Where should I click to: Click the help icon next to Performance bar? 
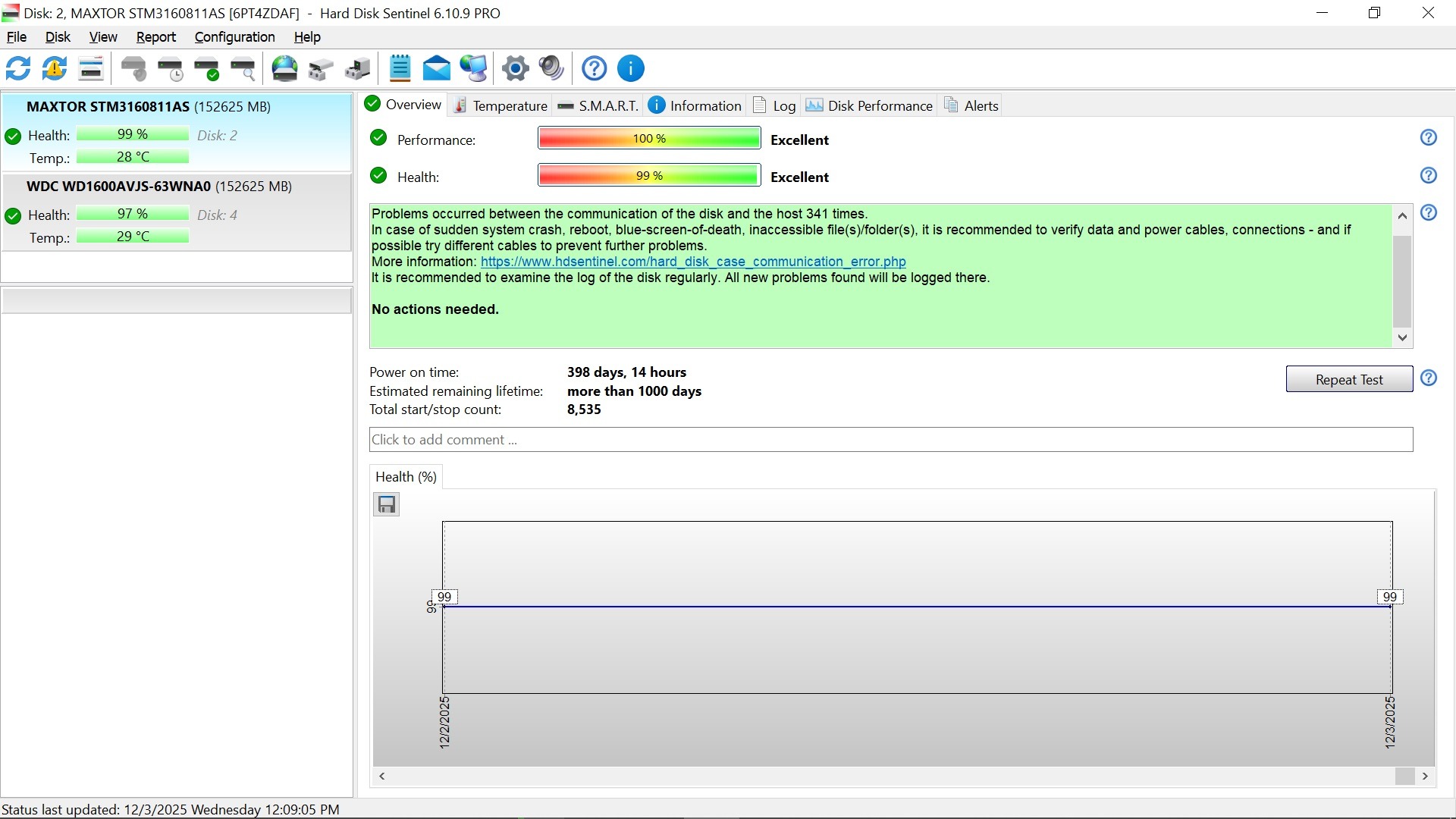[x=1428, y=138]
